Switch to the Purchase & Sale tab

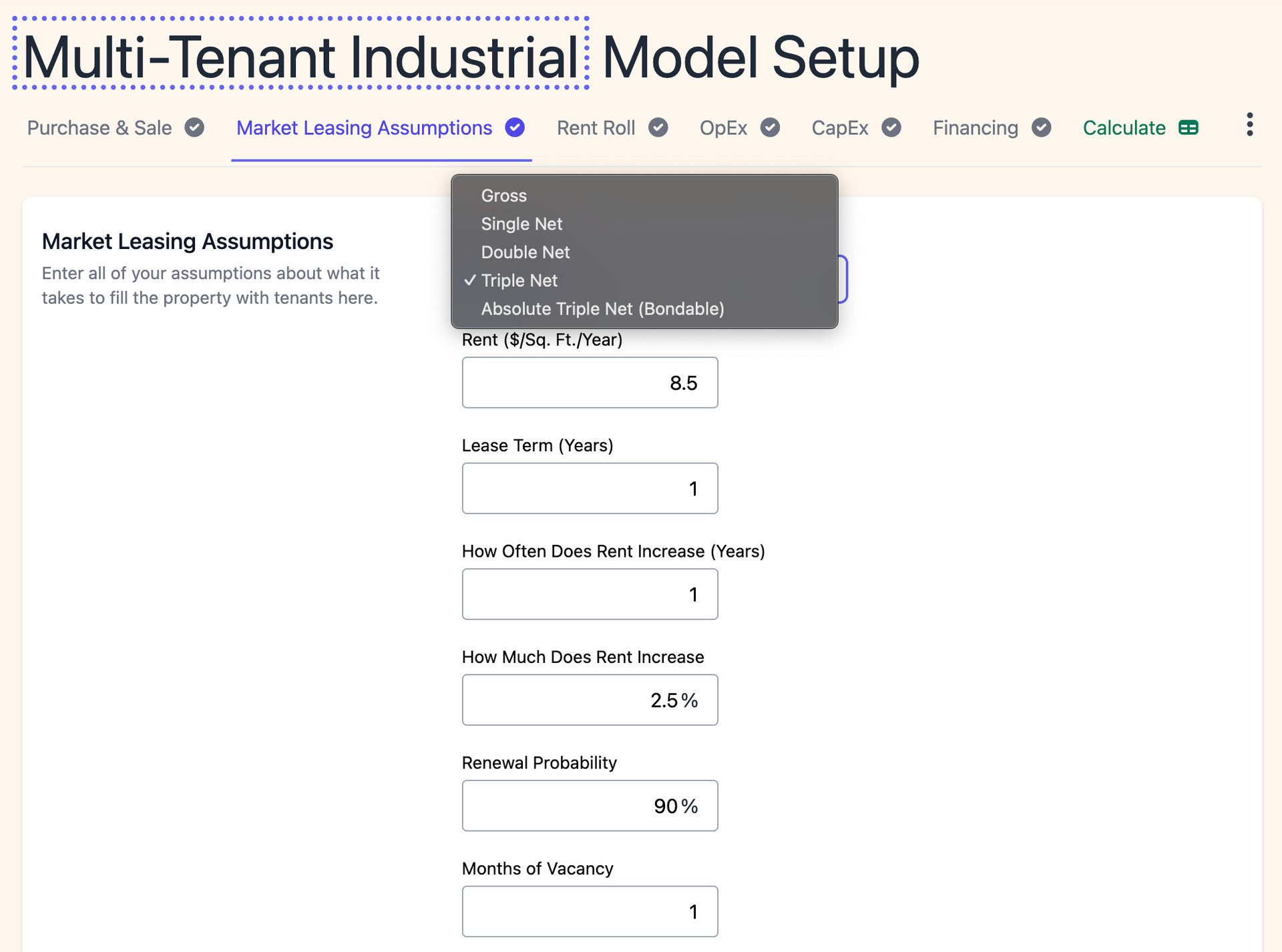tap(99, 128)
